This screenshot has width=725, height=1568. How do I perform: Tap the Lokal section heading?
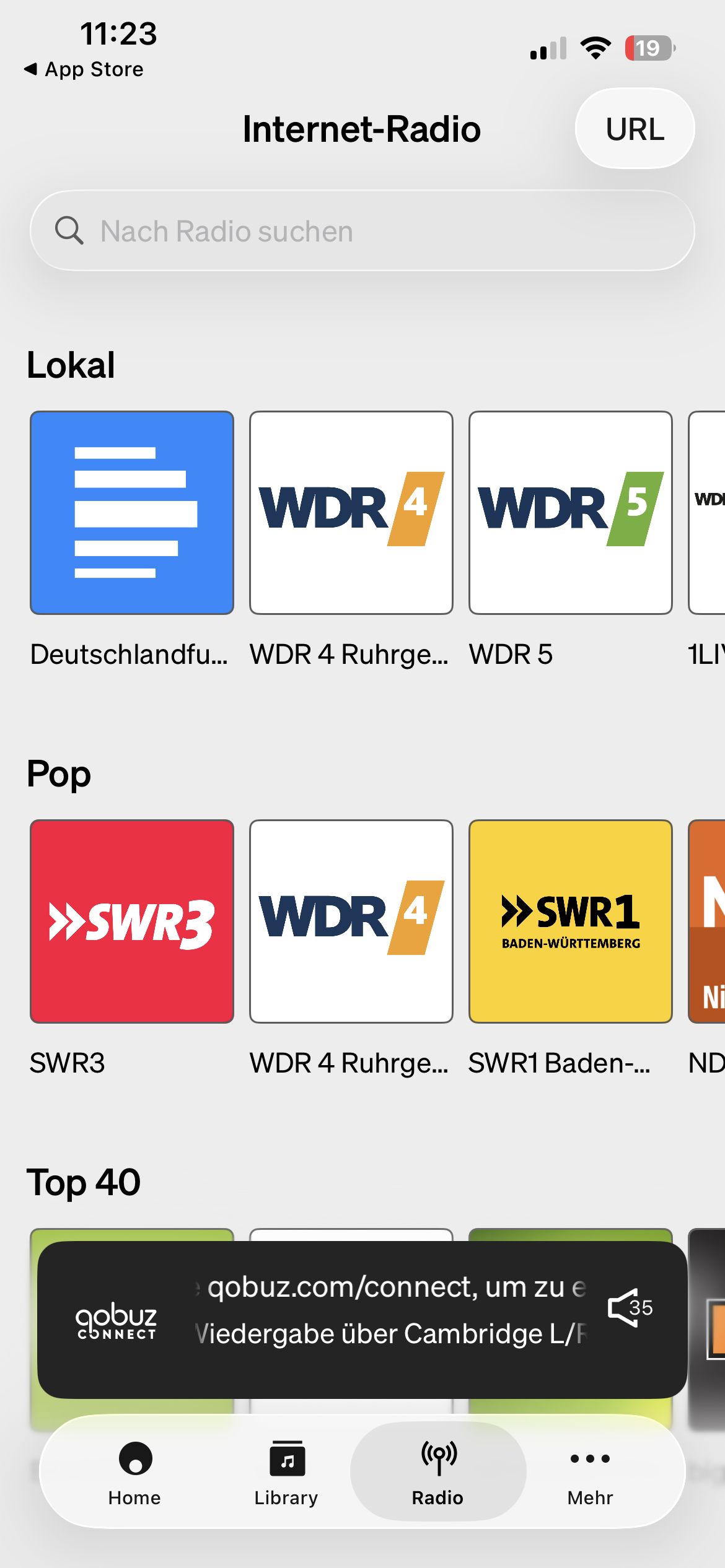pos(71,365)
